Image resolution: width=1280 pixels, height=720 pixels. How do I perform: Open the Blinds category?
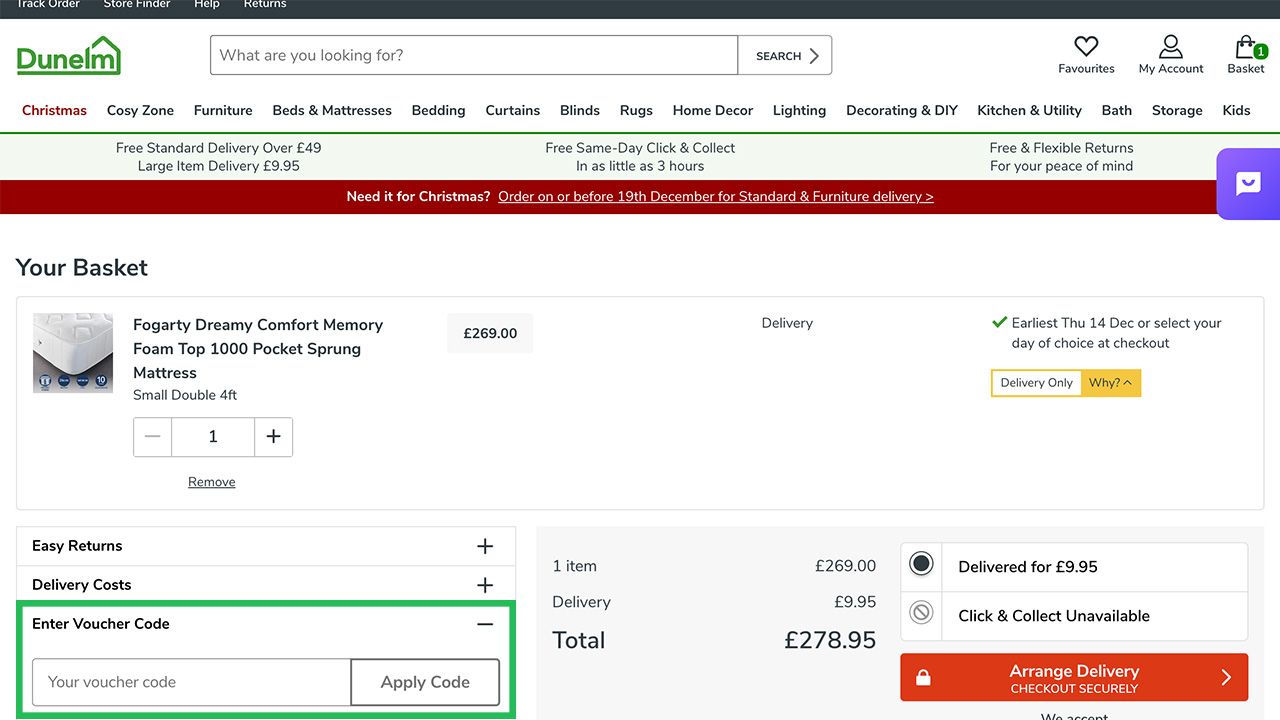580,111
